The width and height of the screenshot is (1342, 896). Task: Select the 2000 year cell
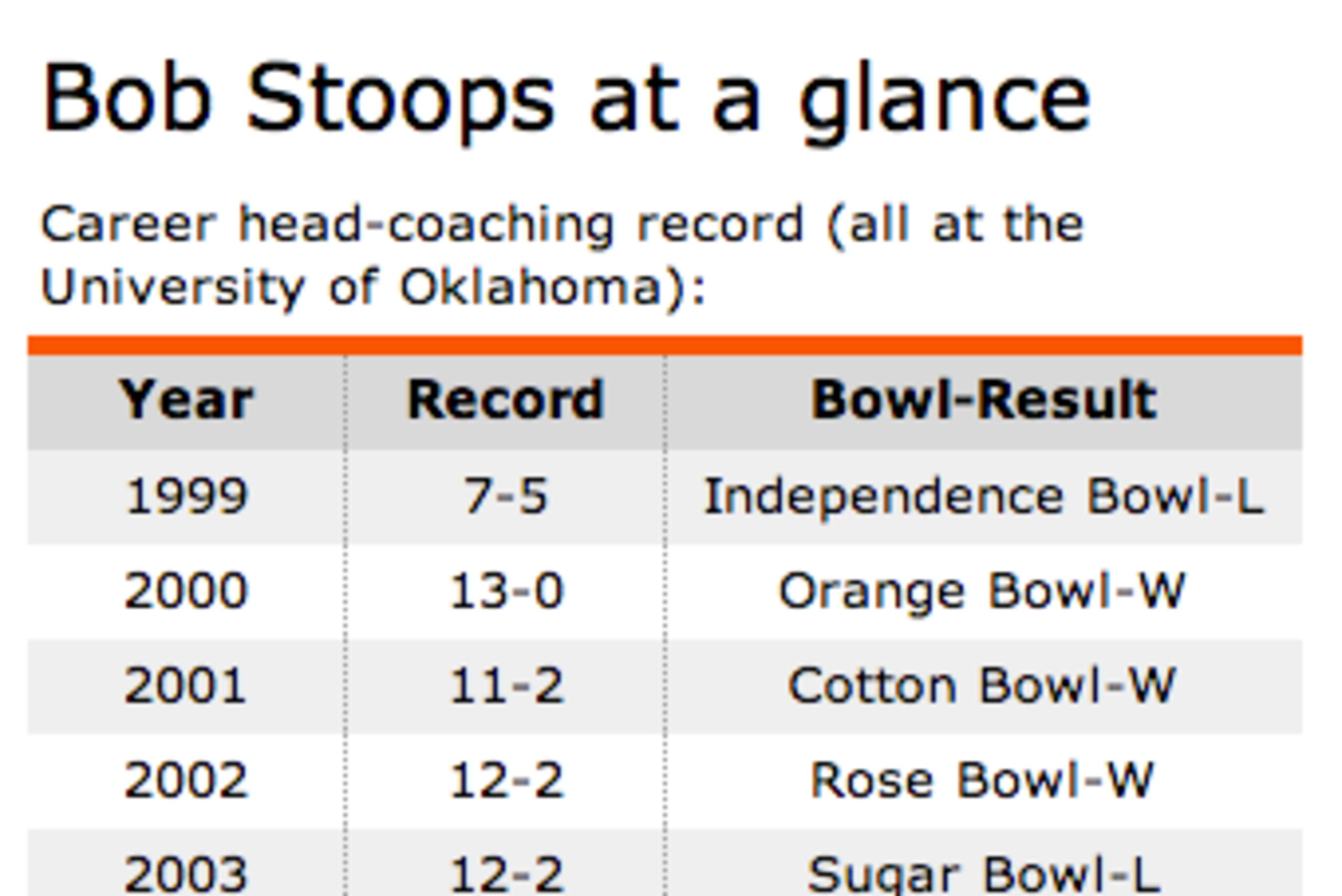click(x=186, y=591)
